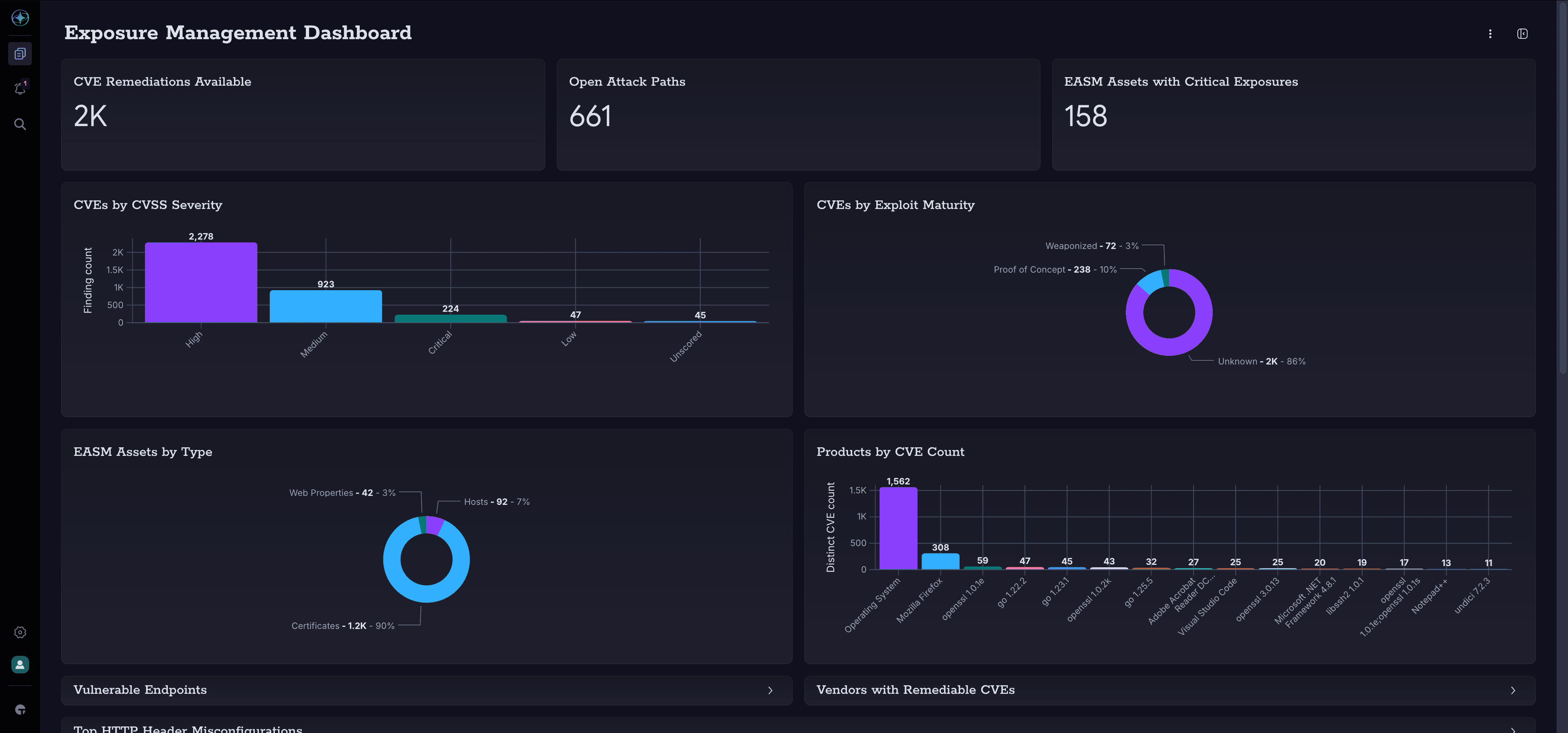This screenshot has height=733, width=1568.
Task: Click the 'Proof of Concept - 238' label
Action: (1055, 269)
